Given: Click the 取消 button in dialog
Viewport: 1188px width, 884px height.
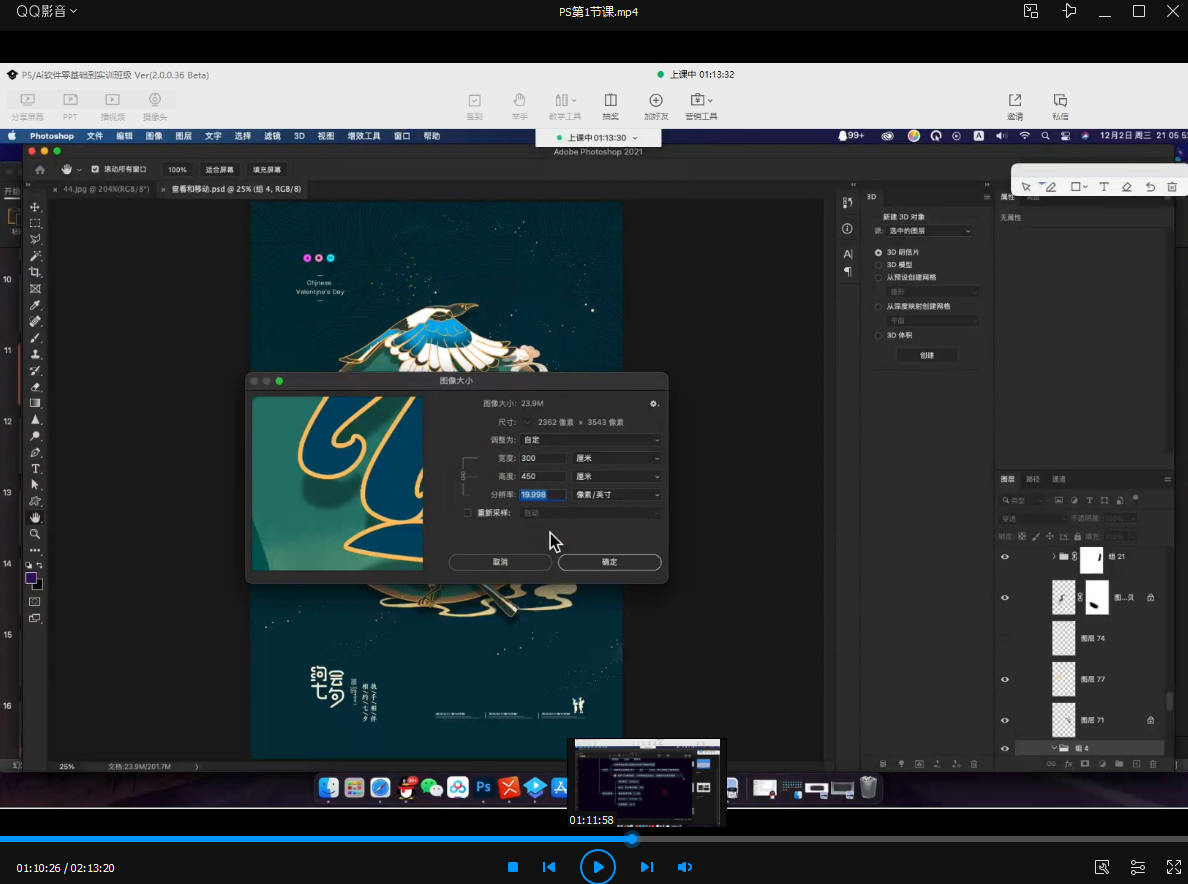Looking at the screenshot, I should [500, 563].
